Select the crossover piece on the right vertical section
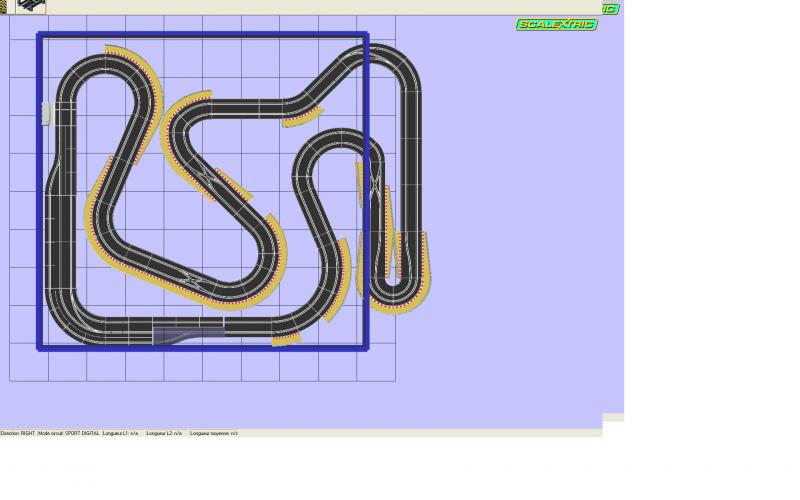 pos(374,183)
